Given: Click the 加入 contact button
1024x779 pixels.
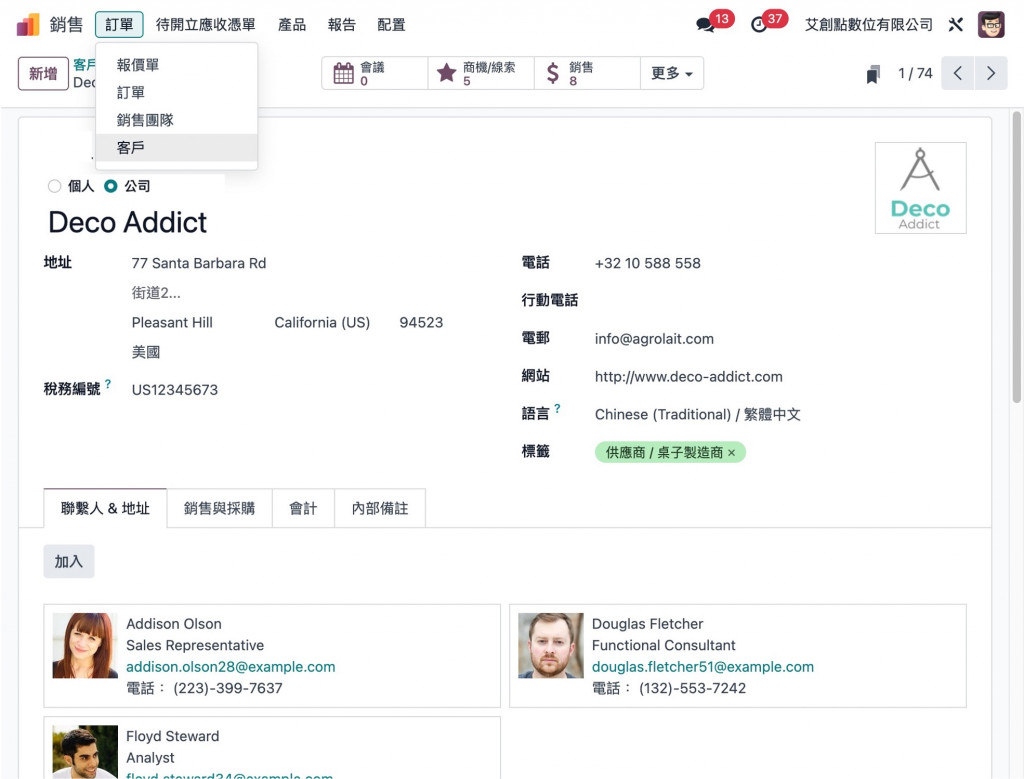Looking at the screenshot, I should (69, 562).
